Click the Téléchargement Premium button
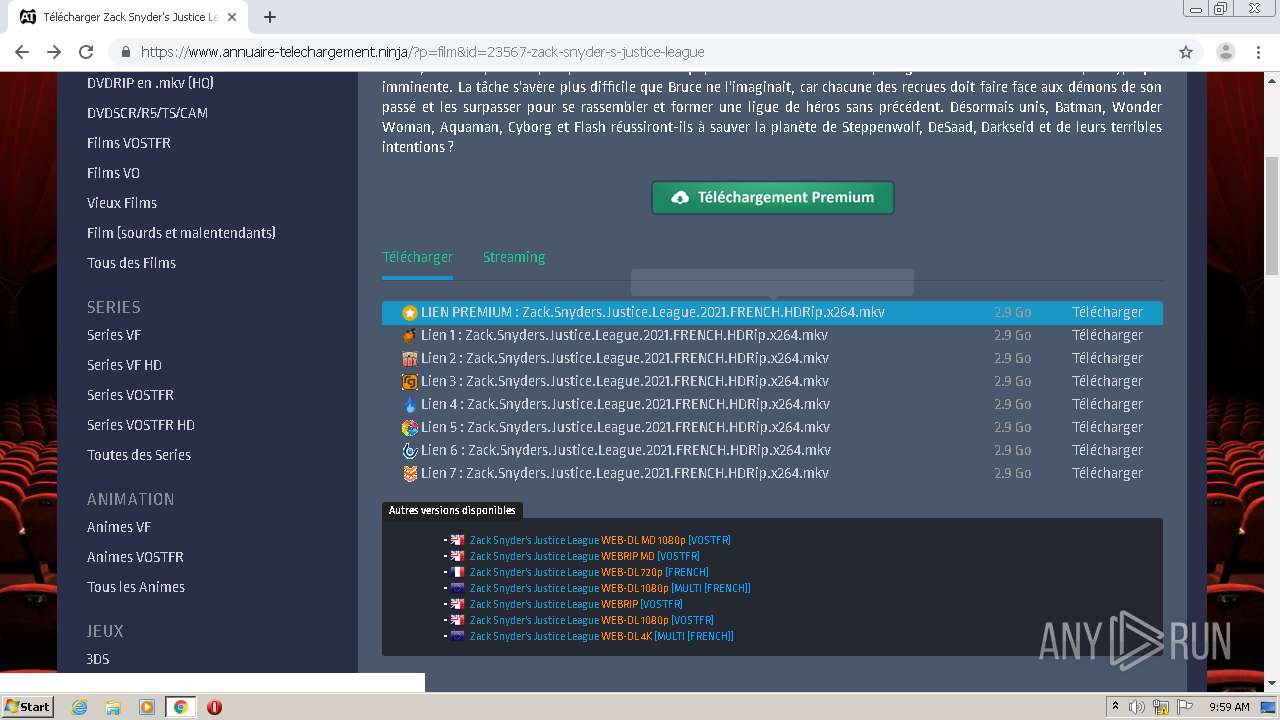Image resolution: width=1280 pixels, height=720 pixels. [x=772, y=197]
